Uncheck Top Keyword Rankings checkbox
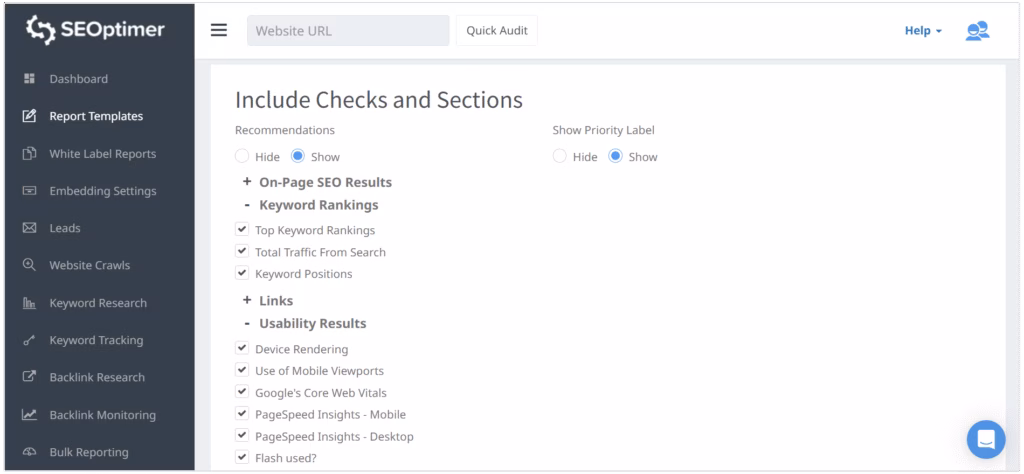The image size is (1024, 474). [x=242, y=230]
